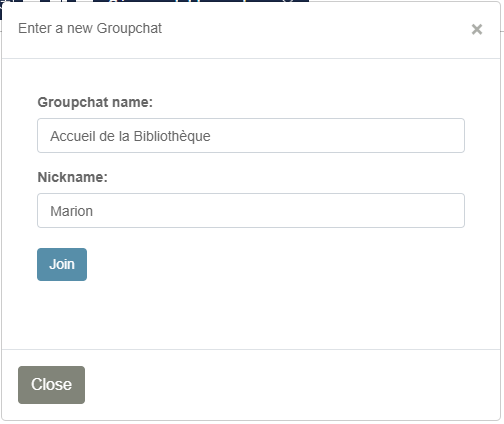Join the groupchat as Marion
504x424 pixels.
coord(62,264)
